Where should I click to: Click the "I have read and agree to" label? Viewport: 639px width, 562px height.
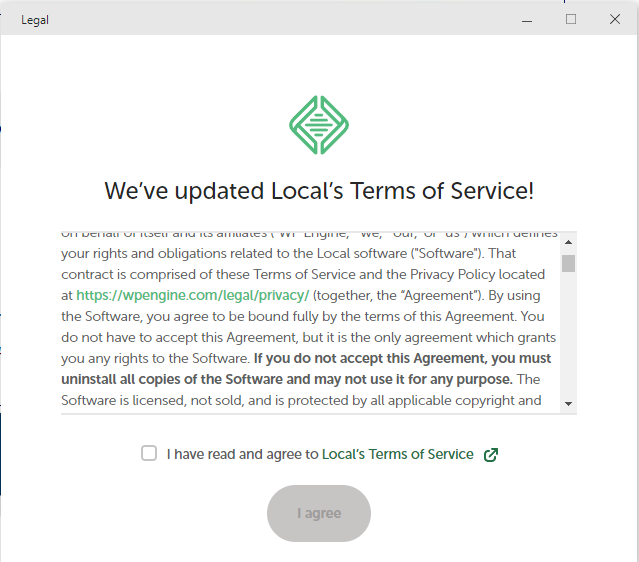pyautogui.click(x=242, y=454)
